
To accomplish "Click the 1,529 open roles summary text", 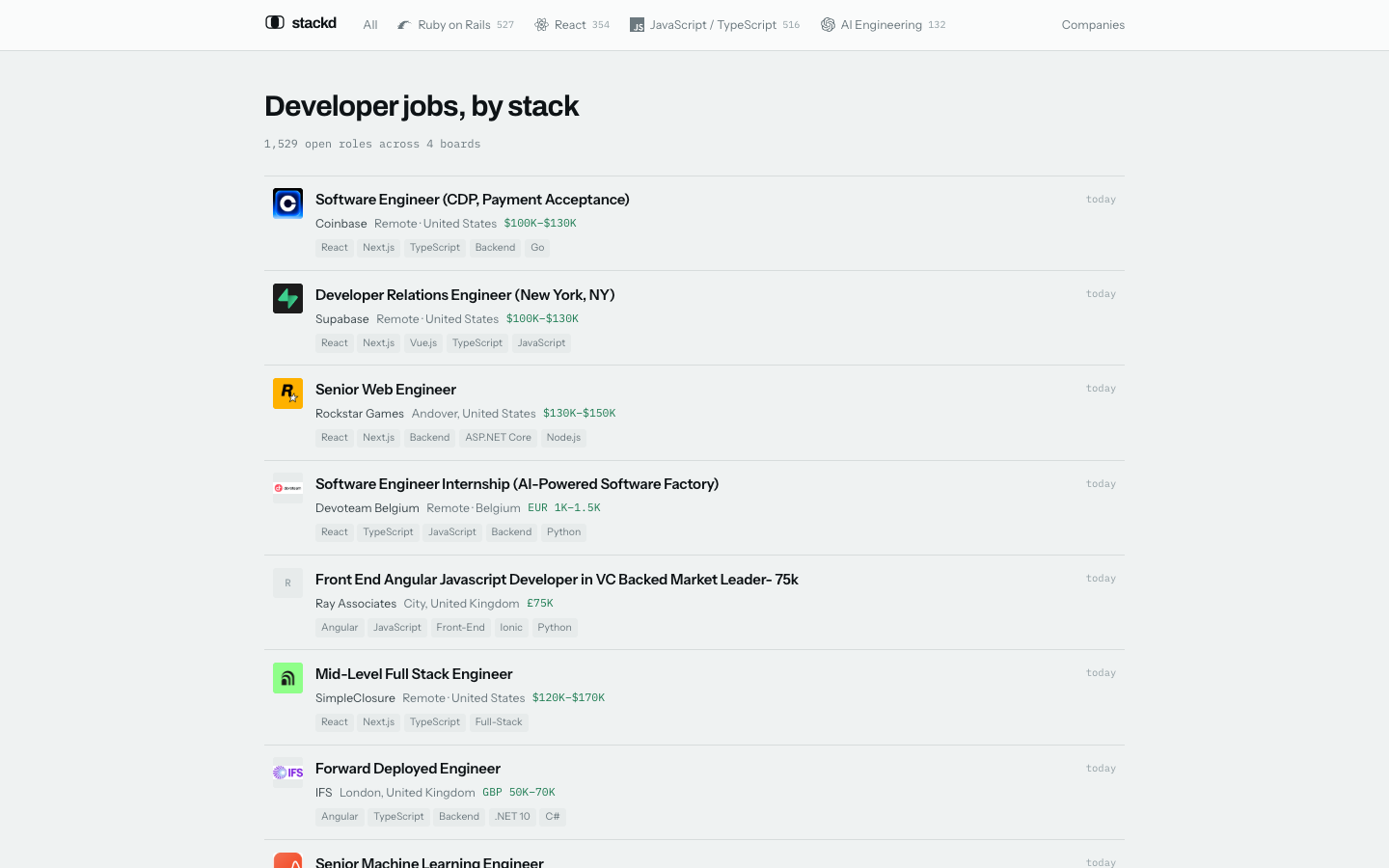I will (372, 145).
